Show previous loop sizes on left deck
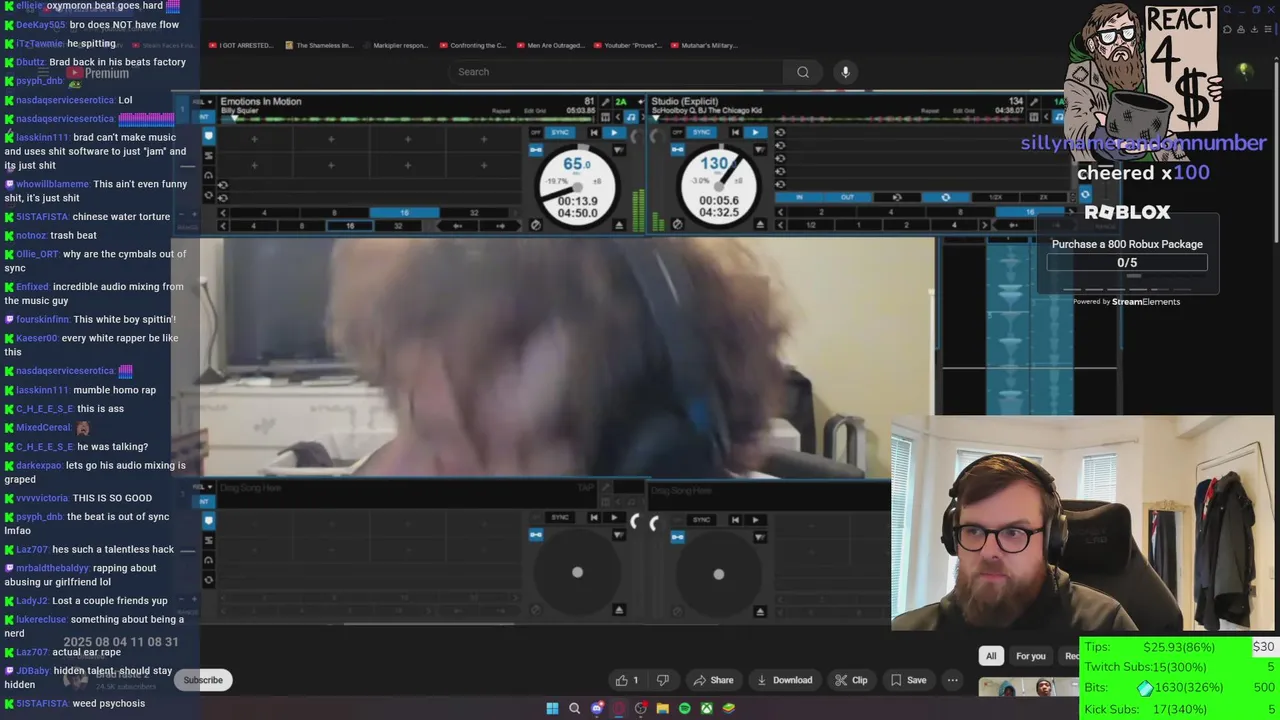 pos(223,213)
